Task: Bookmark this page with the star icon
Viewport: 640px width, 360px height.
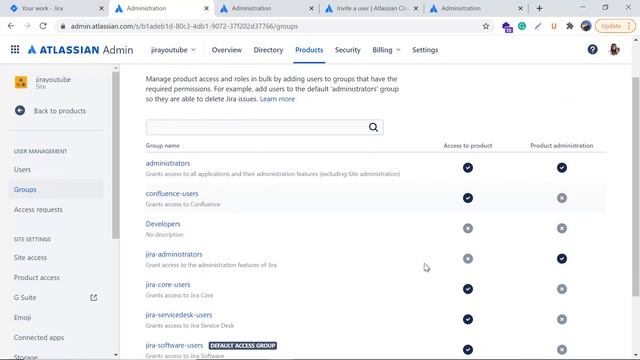Action: [486, 26]
